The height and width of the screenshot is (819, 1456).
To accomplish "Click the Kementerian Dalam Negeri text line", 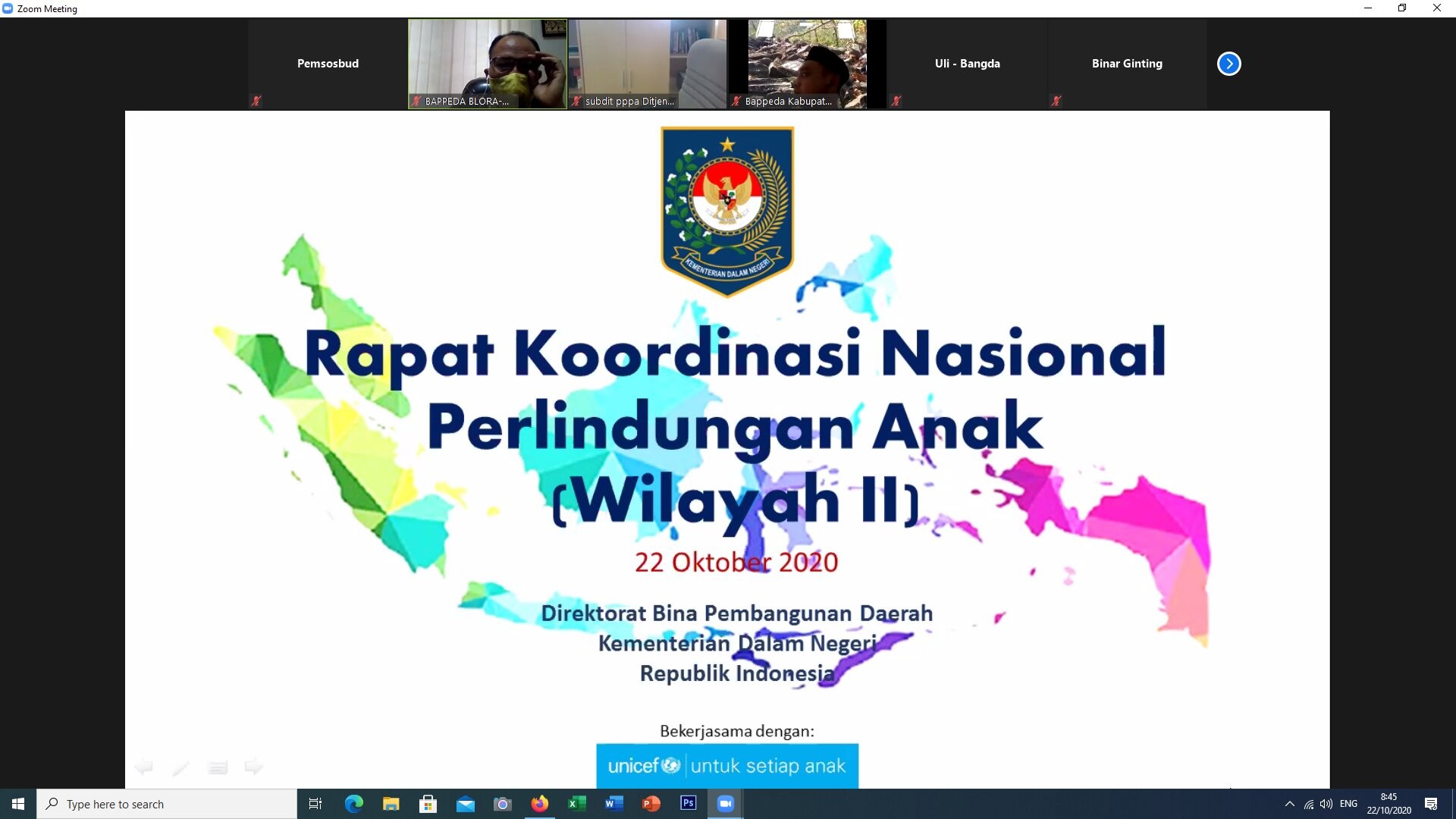I will 737,643.
